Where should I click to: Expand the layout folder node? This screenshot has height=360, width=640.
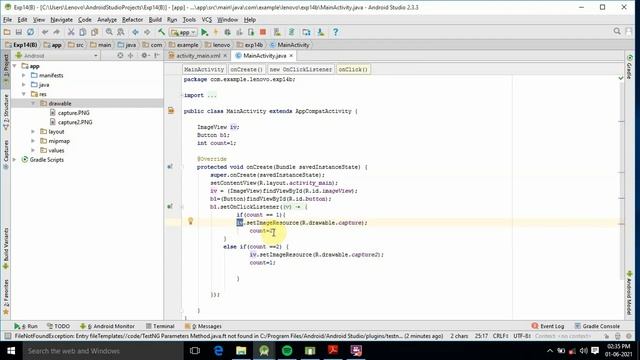(x=33, y=131)
